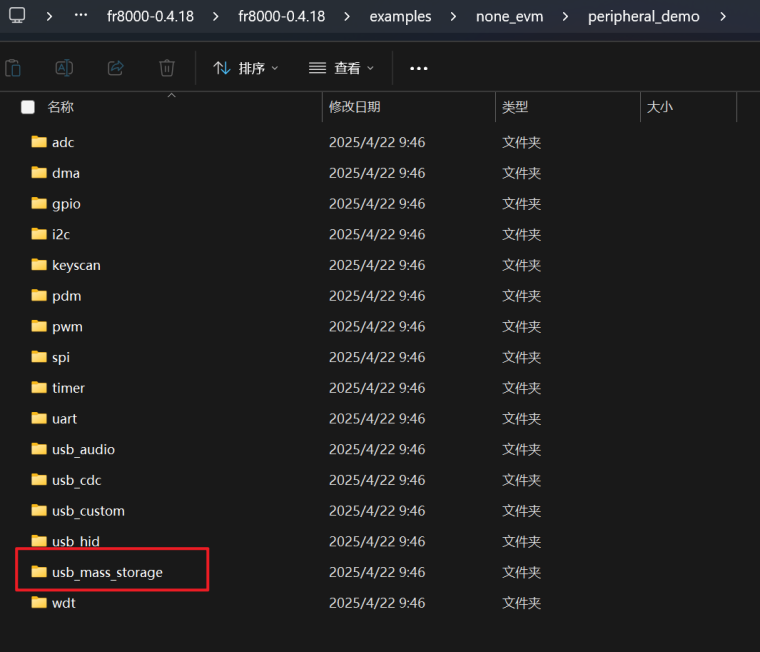Click the This PC monitor icon

click(x=18, y=16)
